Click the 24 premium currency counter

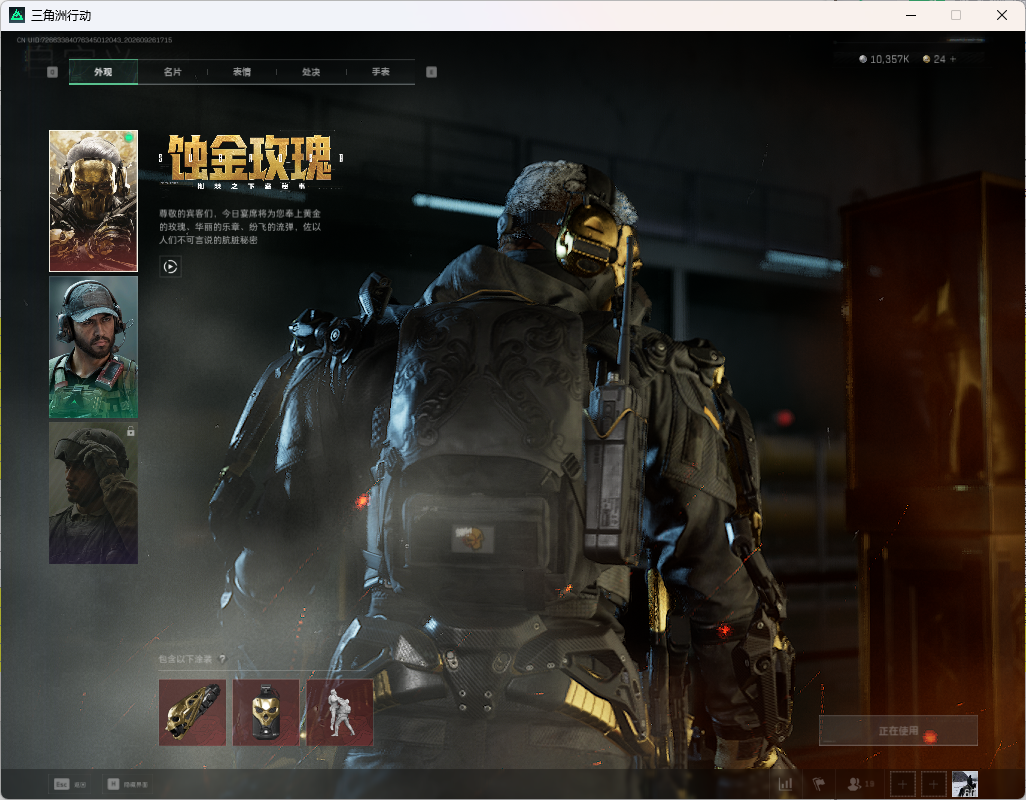coord(934,59)
